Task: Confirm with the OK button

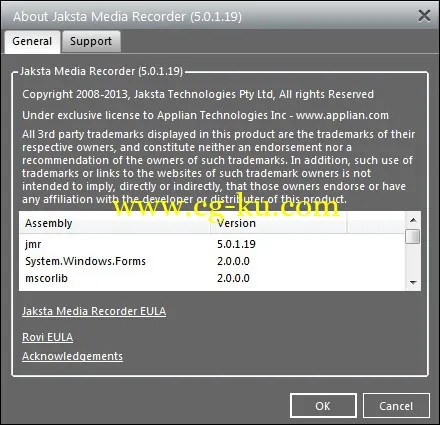Action: tap(323, 406)
